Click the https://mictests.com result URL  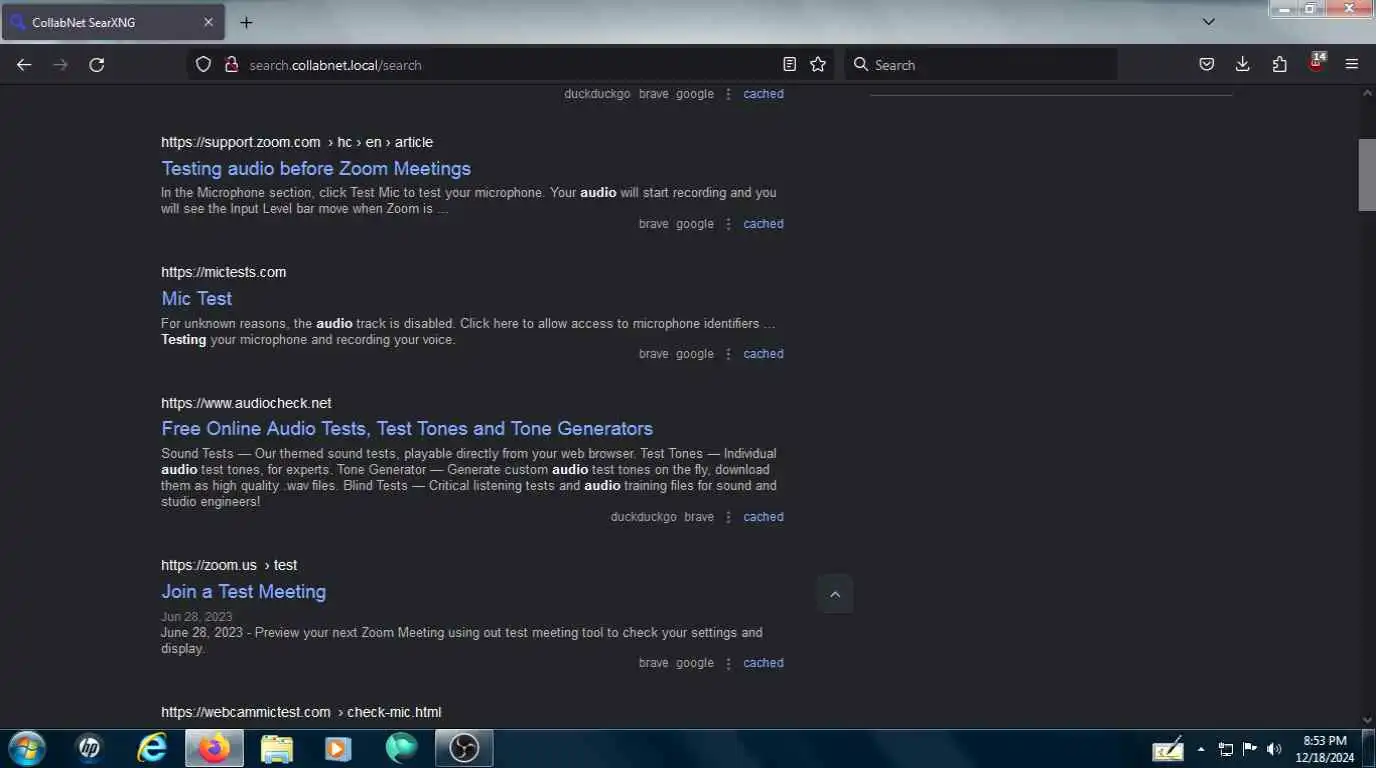(223, 272)
